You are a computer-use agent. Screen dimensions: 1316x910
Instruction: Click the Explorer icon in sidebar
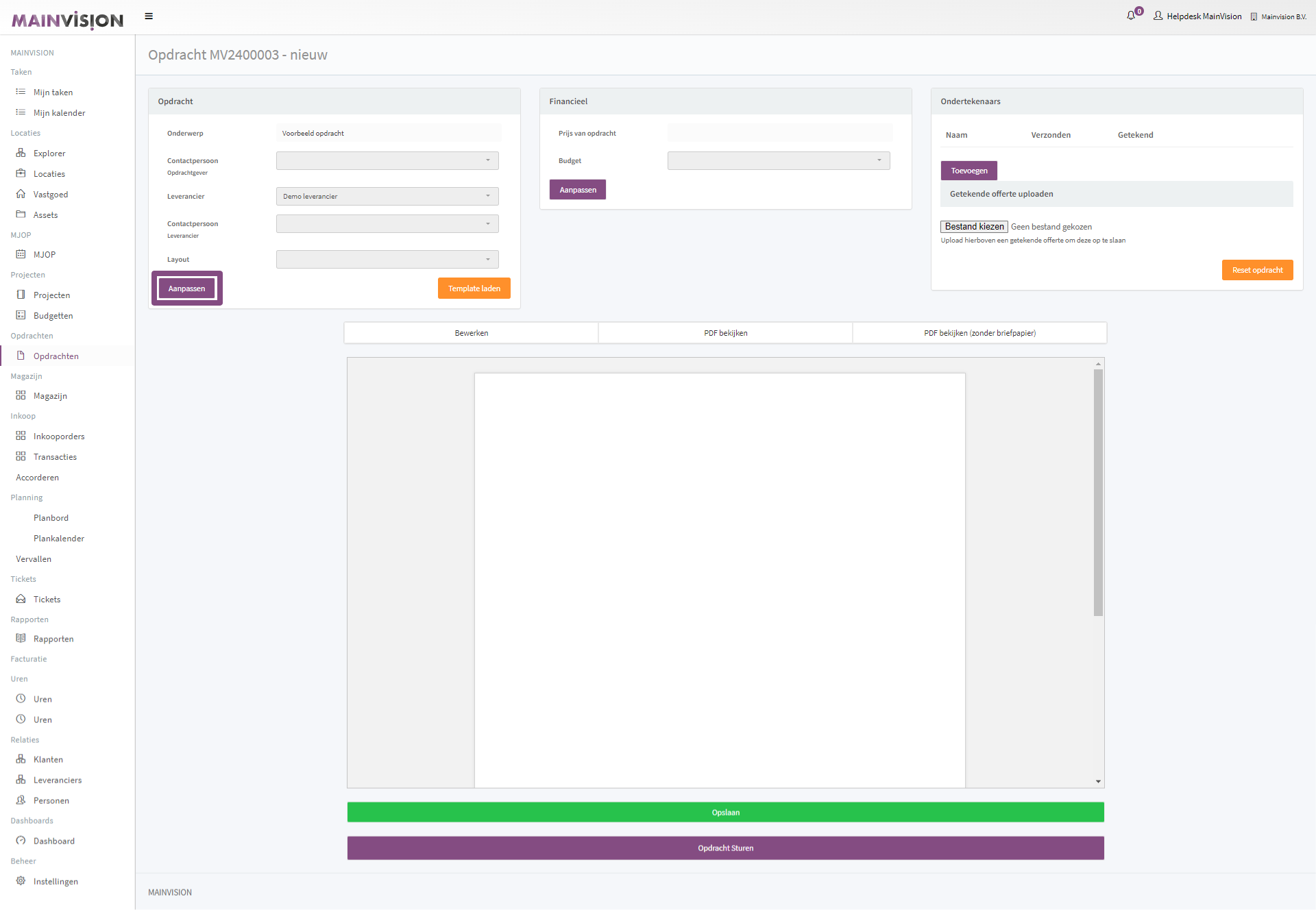pyautogui.click(x=21, y=153)
